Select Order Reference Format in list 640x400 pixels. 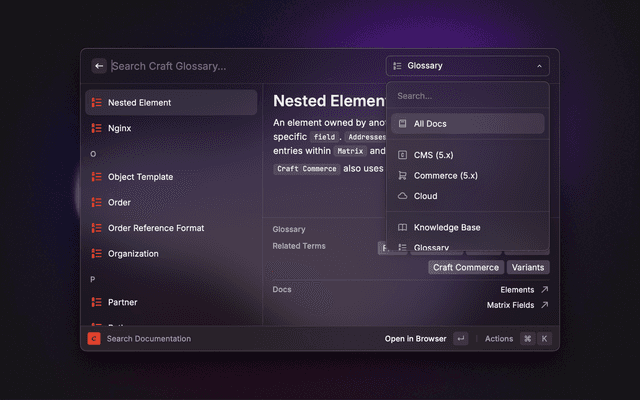coord(155,228)
